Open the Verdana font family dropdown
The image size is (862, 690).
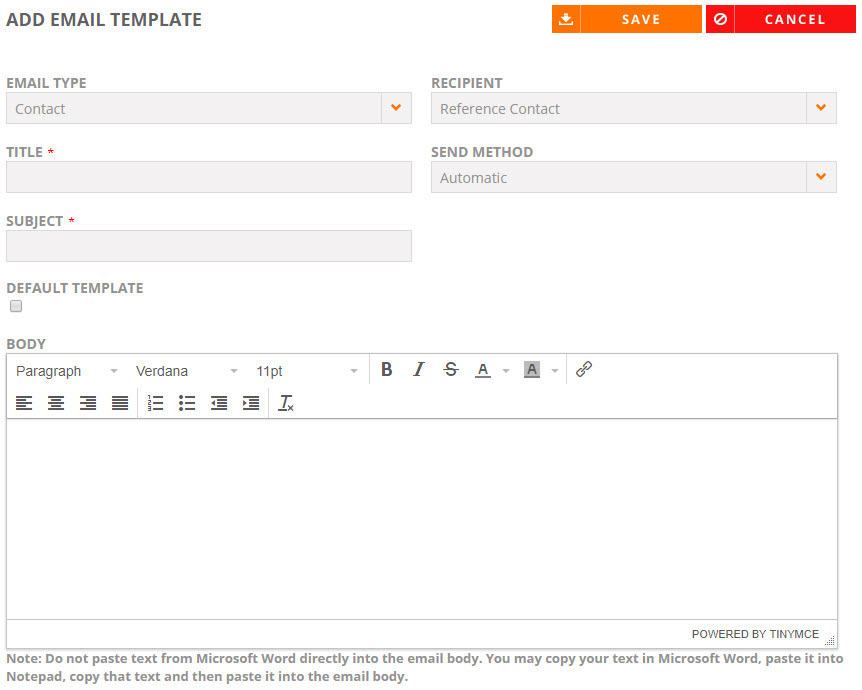click(186, 371)
